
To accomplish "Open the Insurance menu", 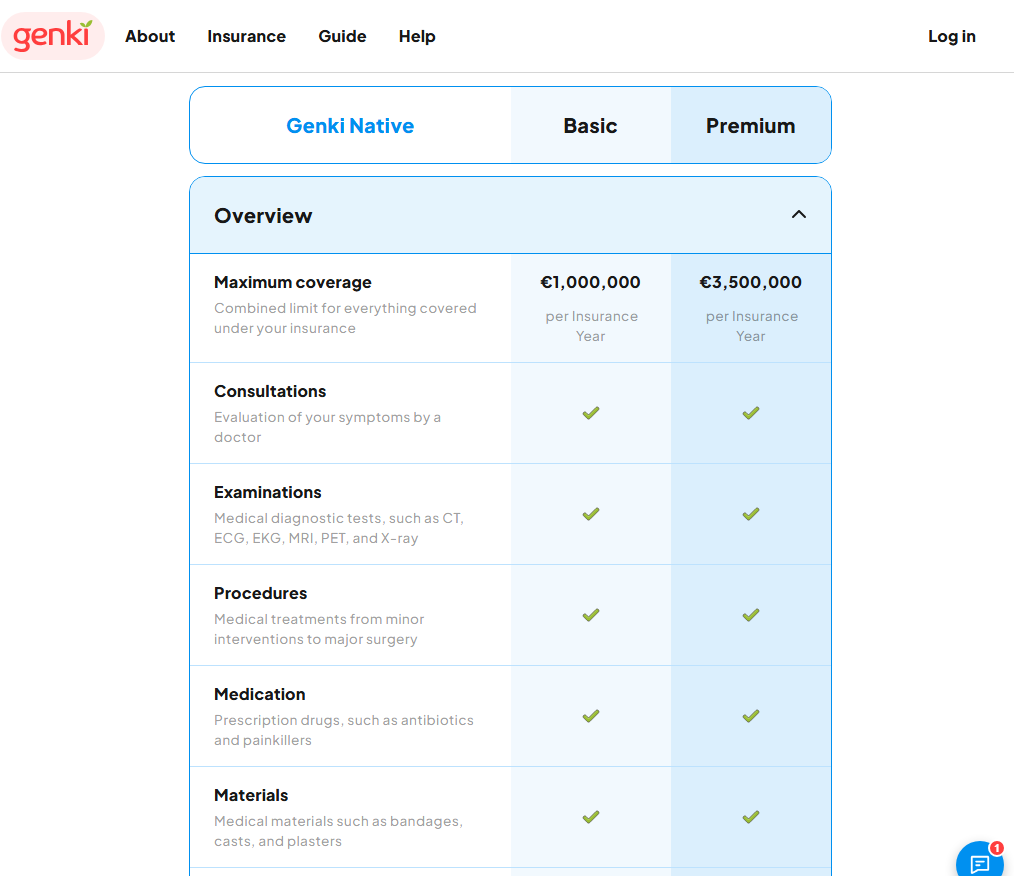I will [246, 36].
